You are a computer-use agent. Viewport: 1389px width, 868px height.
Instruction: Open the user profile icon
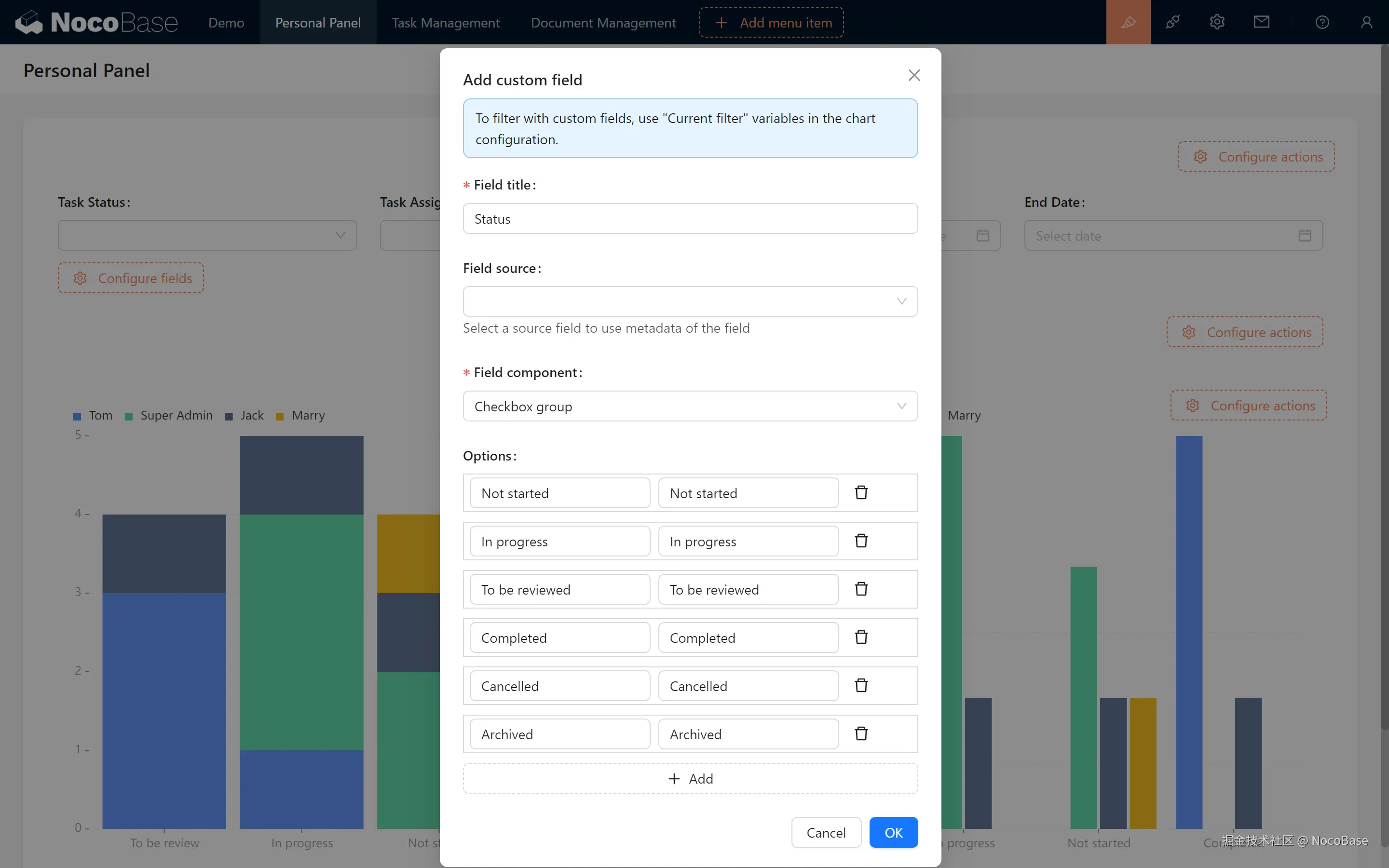click(x=1366, y=22)
